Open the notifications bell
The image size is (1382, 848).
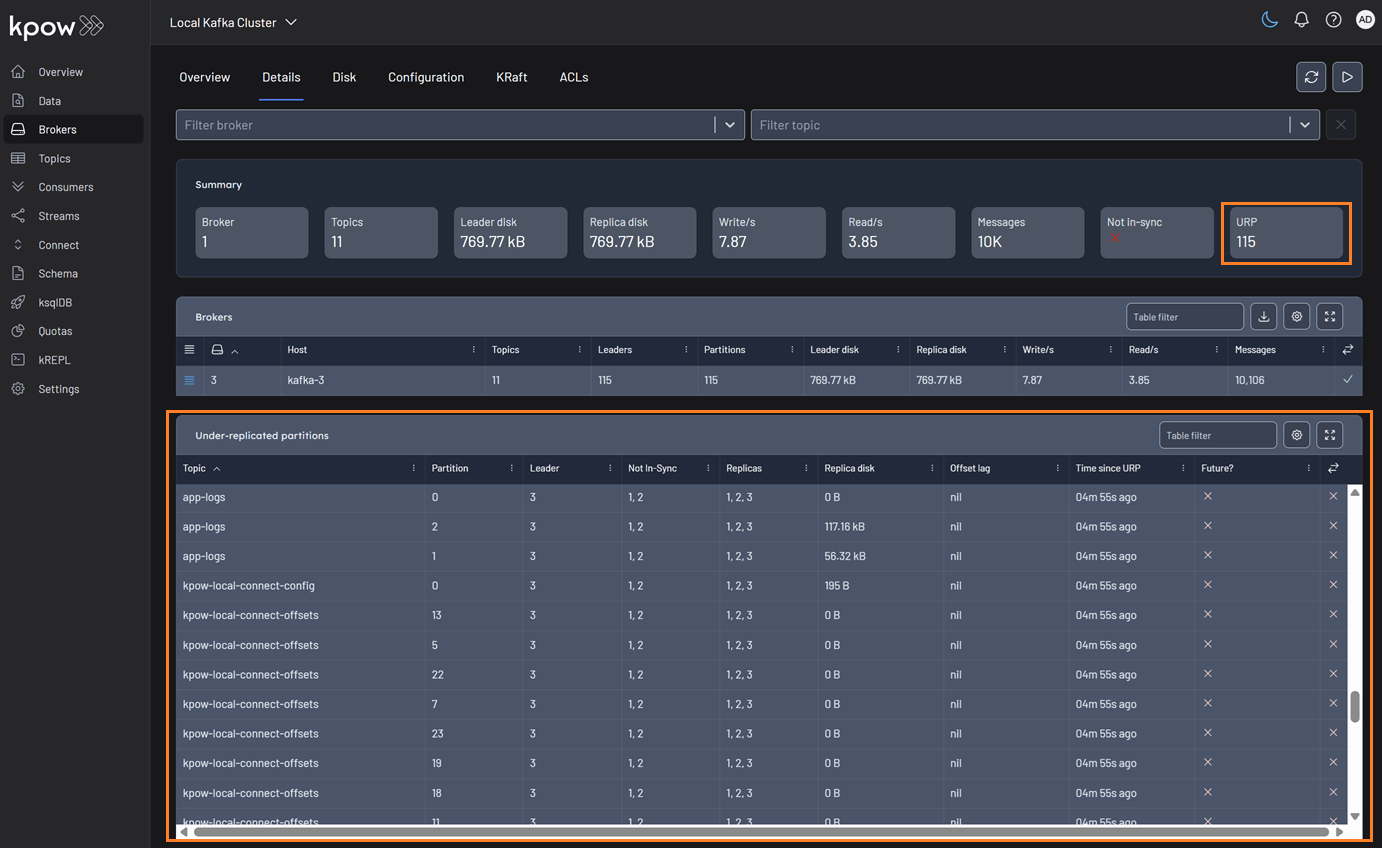tap(1301, 20)
